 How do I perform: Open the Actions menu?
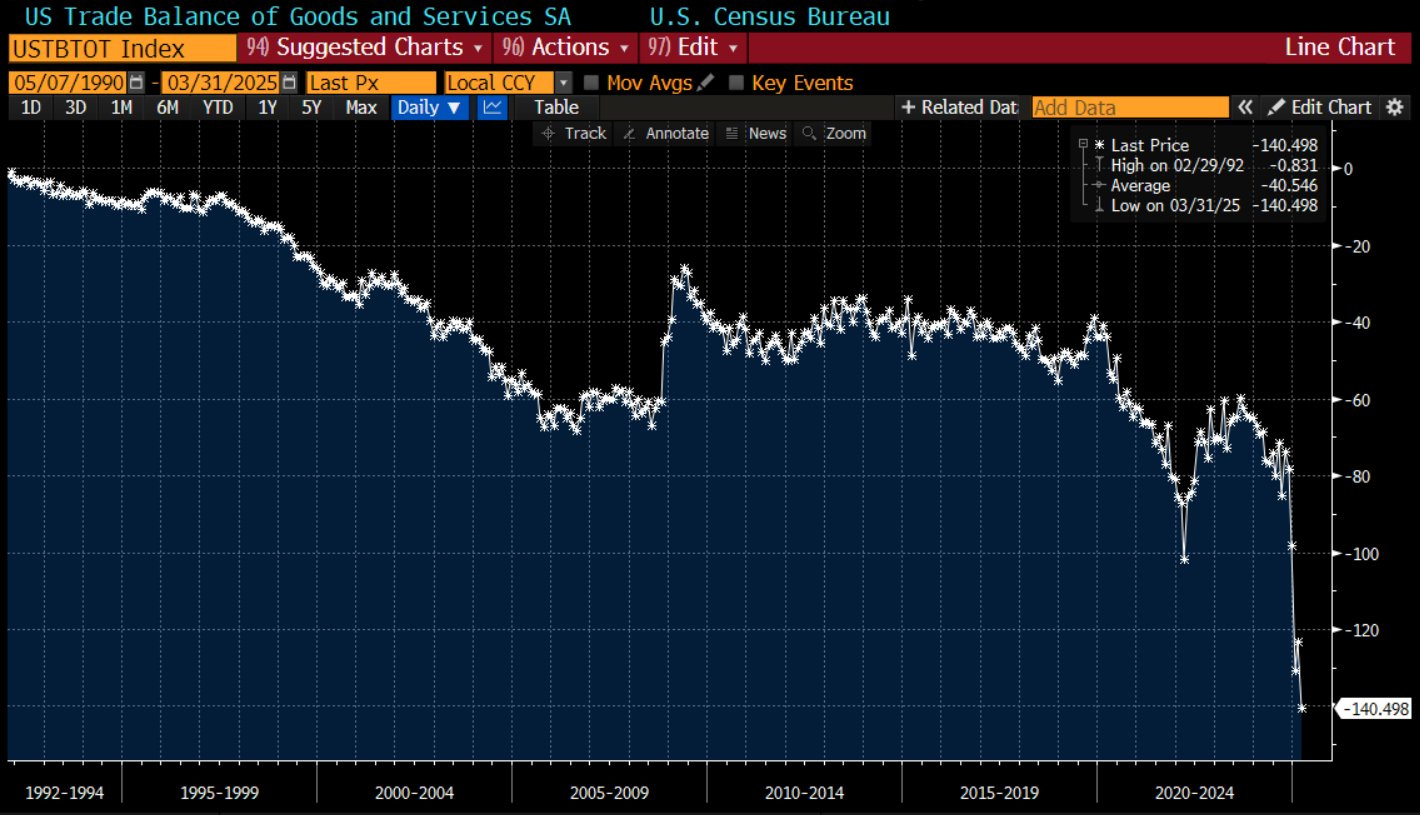[x=565, y=47]
